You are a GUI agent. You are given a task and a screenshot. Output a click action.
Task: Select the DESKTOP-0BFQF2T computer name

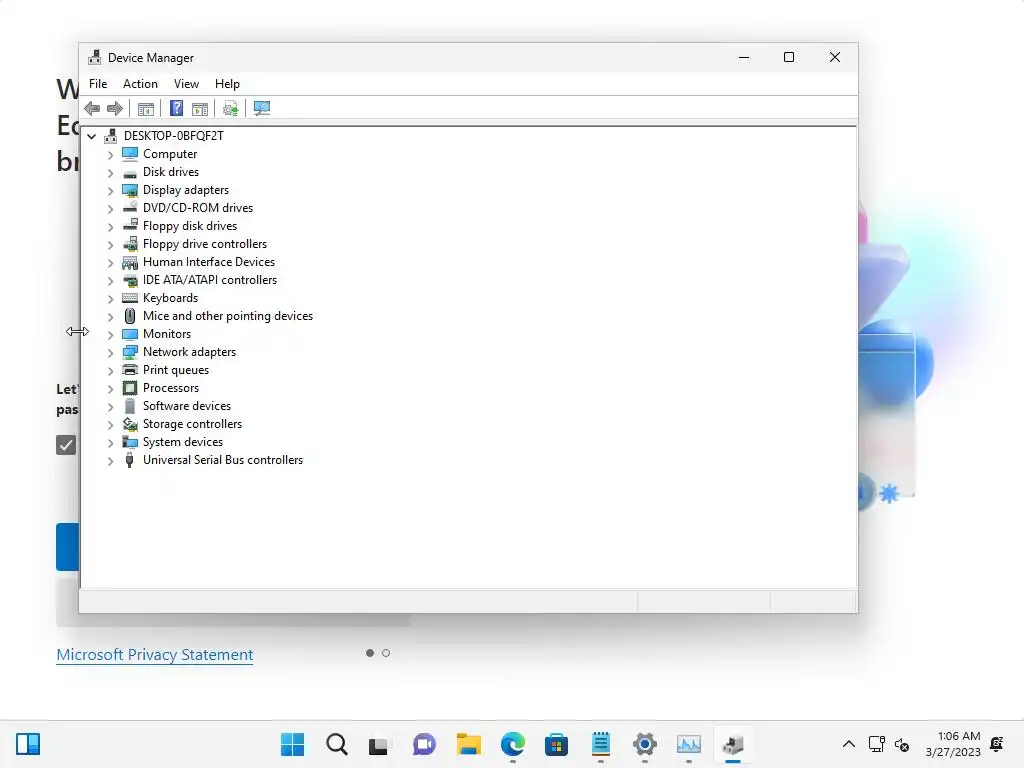coord(174,136)
